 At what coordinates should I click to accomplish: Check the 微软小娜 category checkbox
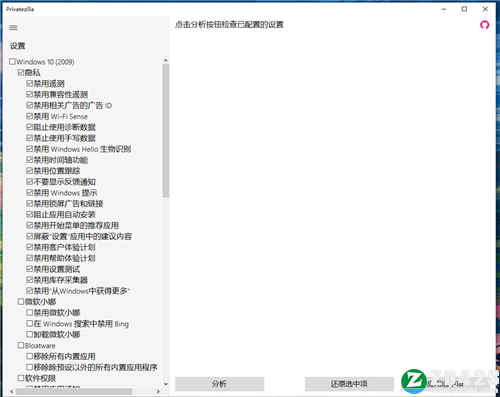click(21, 302)
